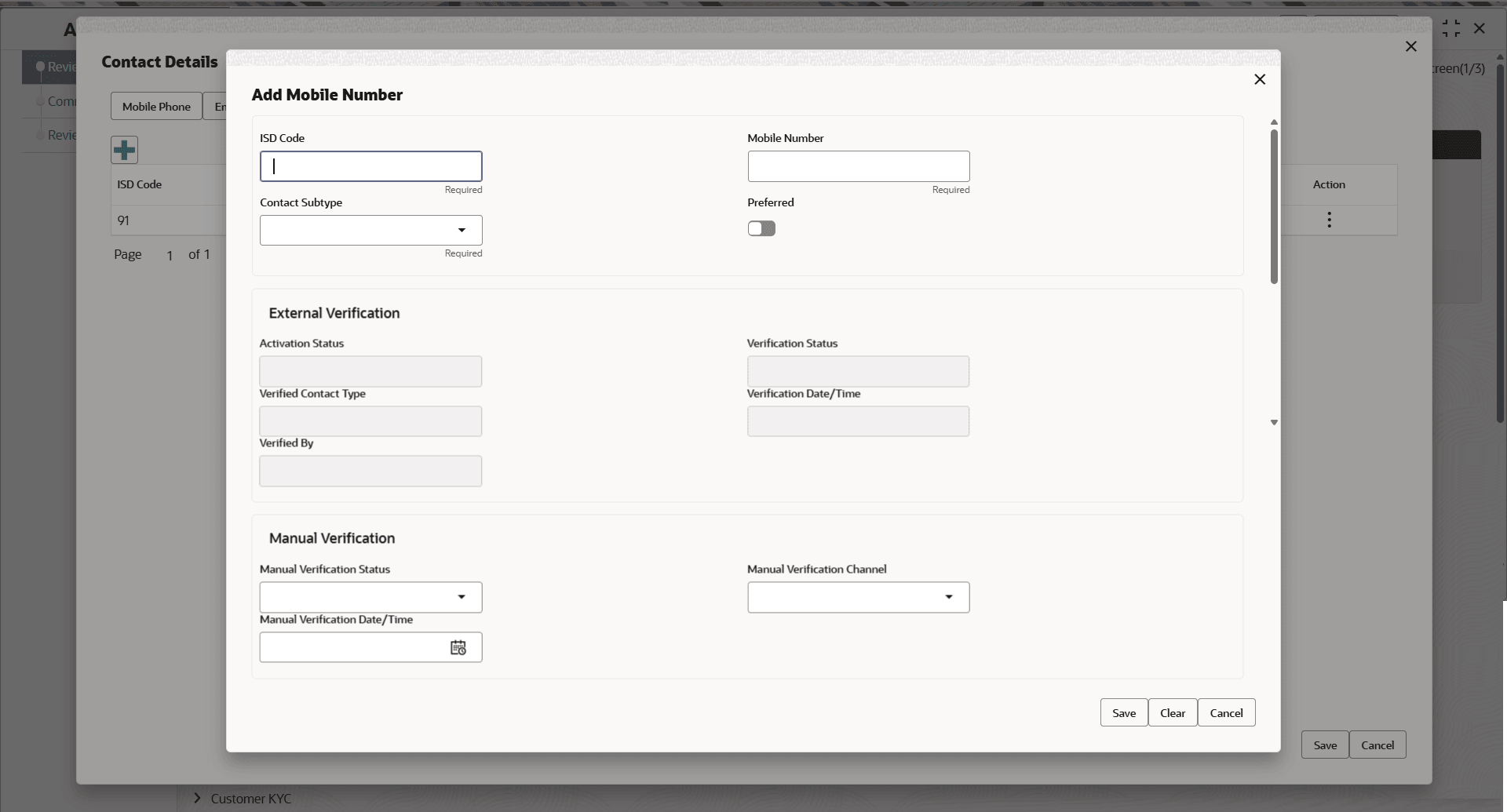
Task: Close the Add Mobile Number dialog
Action: (x=1260, y=79)
